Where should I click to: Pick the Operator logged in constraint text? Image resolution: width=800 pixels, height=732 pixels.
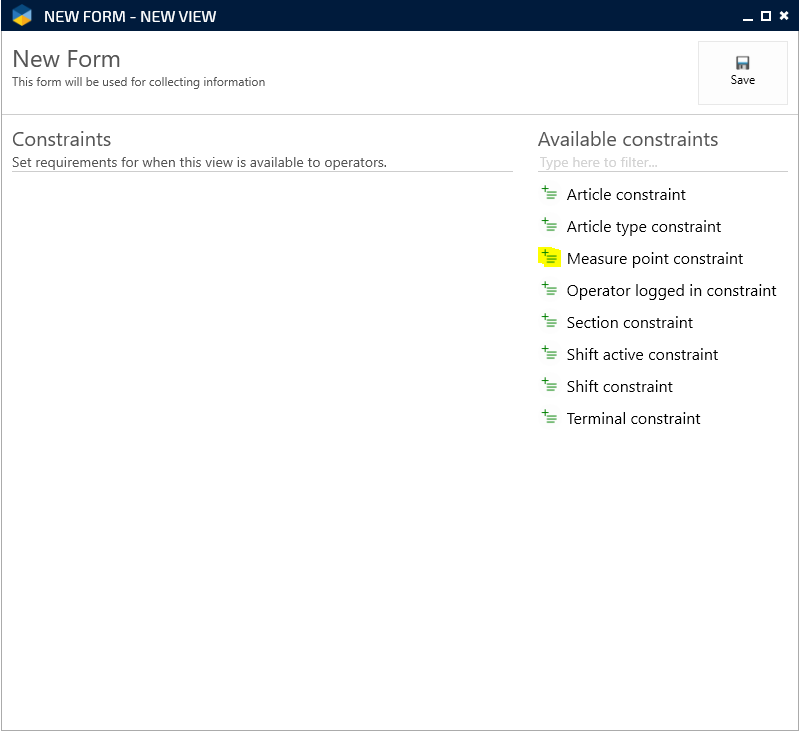[x=671, y=291]
